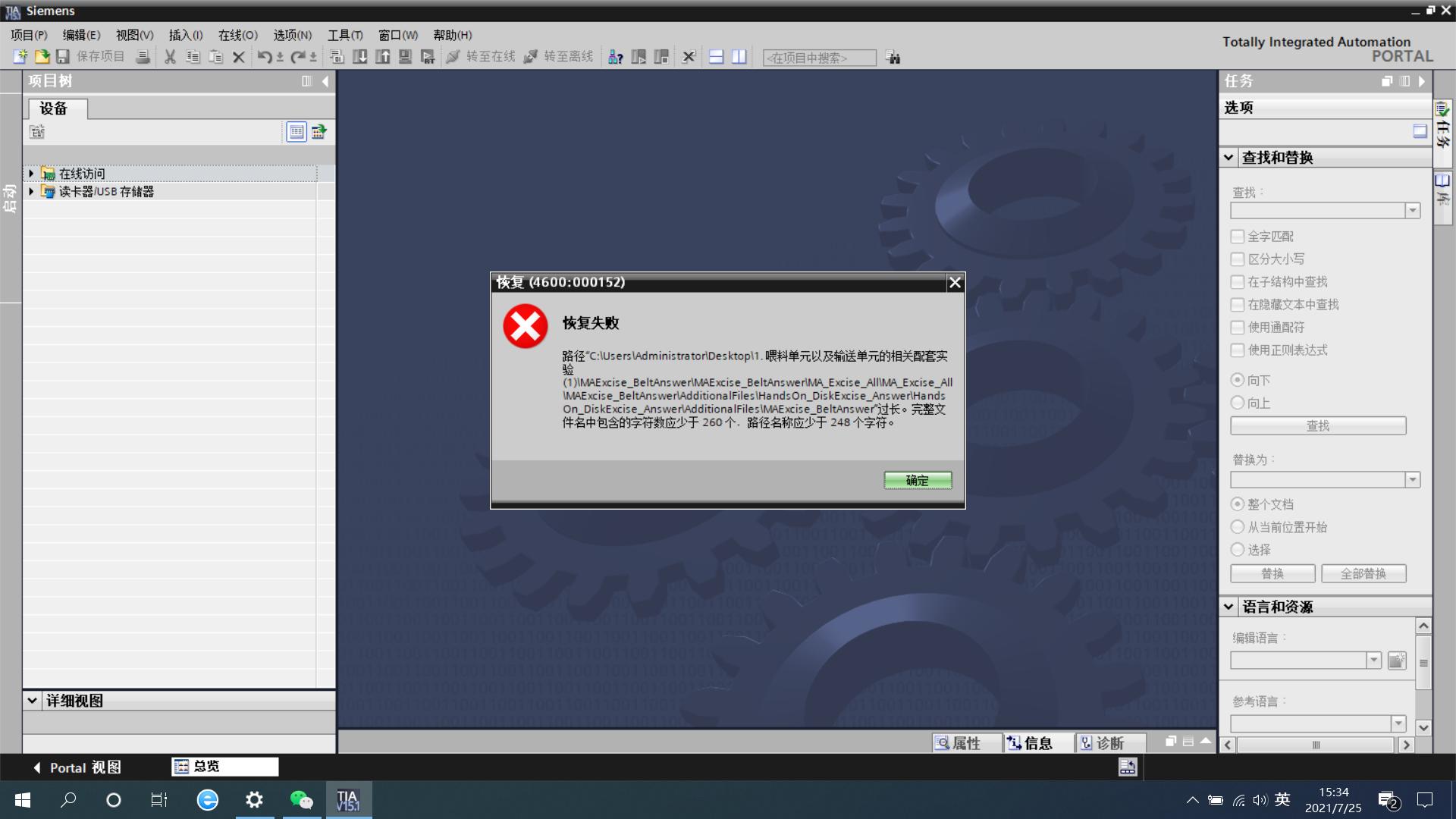
Task: Click the download to device icon
Action: click(360, 57)
